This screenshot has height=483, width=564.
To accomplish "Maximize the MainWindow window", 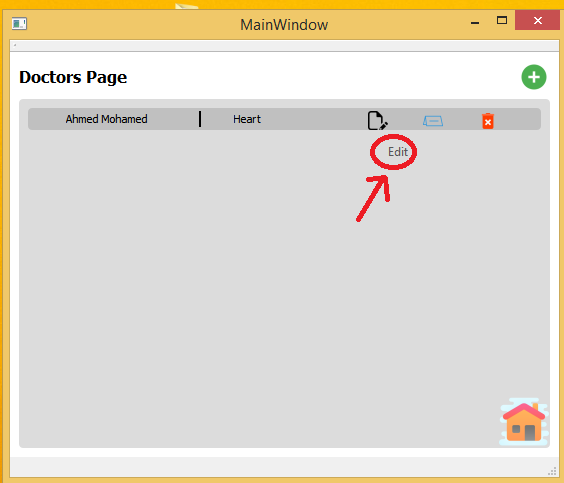I will tap(502, 20).
